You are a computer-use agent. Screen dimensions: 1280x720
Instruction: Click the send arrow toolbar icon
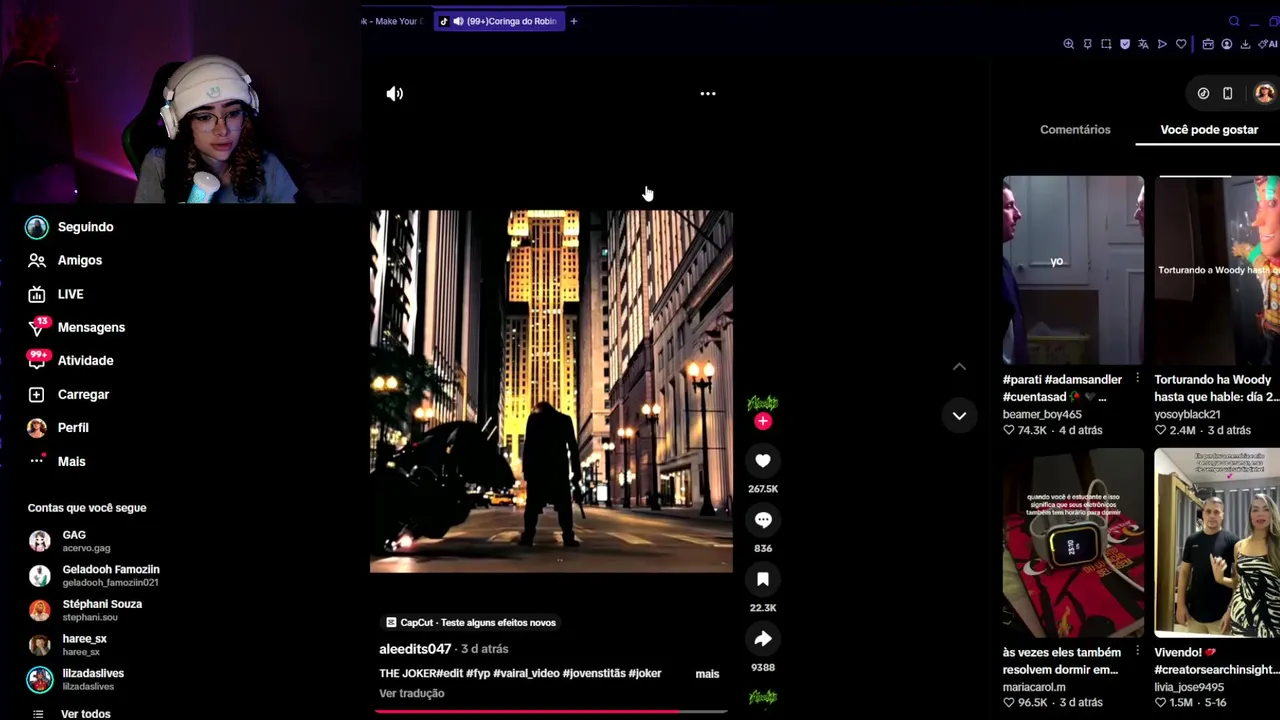1162,44
